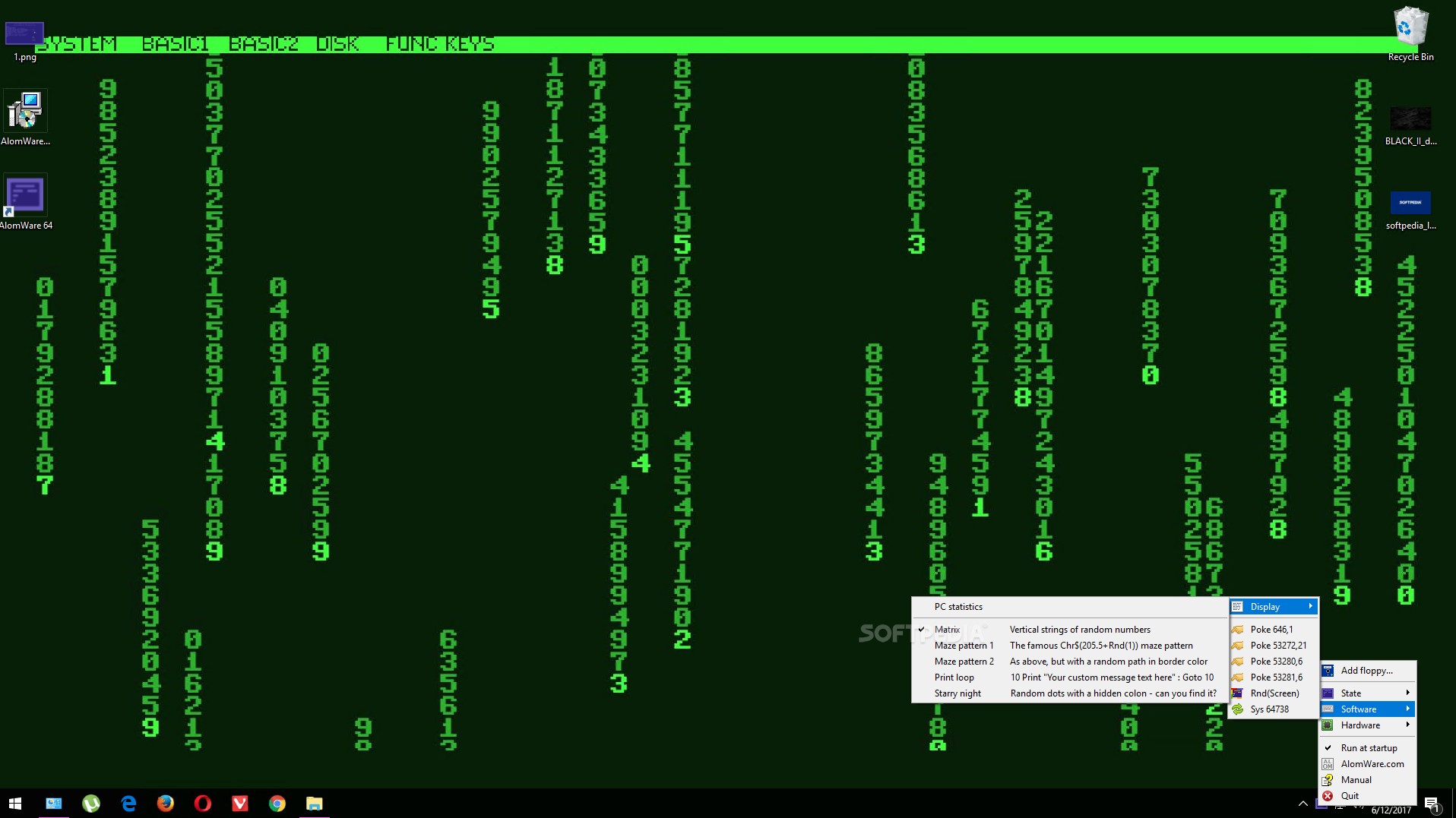Screen dimensions: 1456x818
Task: Open the uTorrent taskbar icon
Action: (x=91, y=803)
